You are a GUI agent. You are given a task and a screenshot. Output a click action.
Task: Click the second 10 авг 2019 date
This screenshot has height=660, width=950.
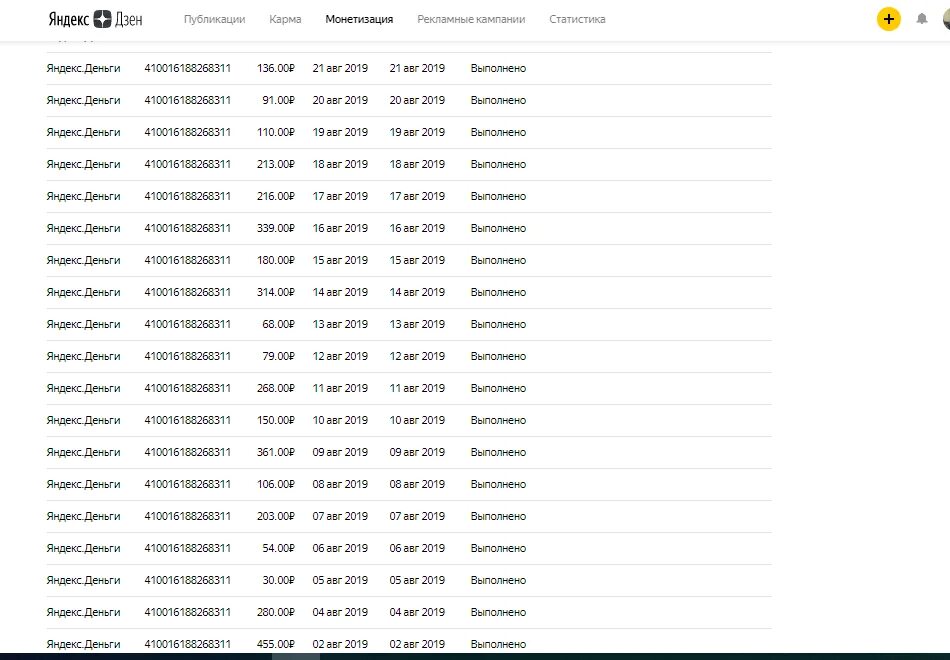tap(417, 421)
